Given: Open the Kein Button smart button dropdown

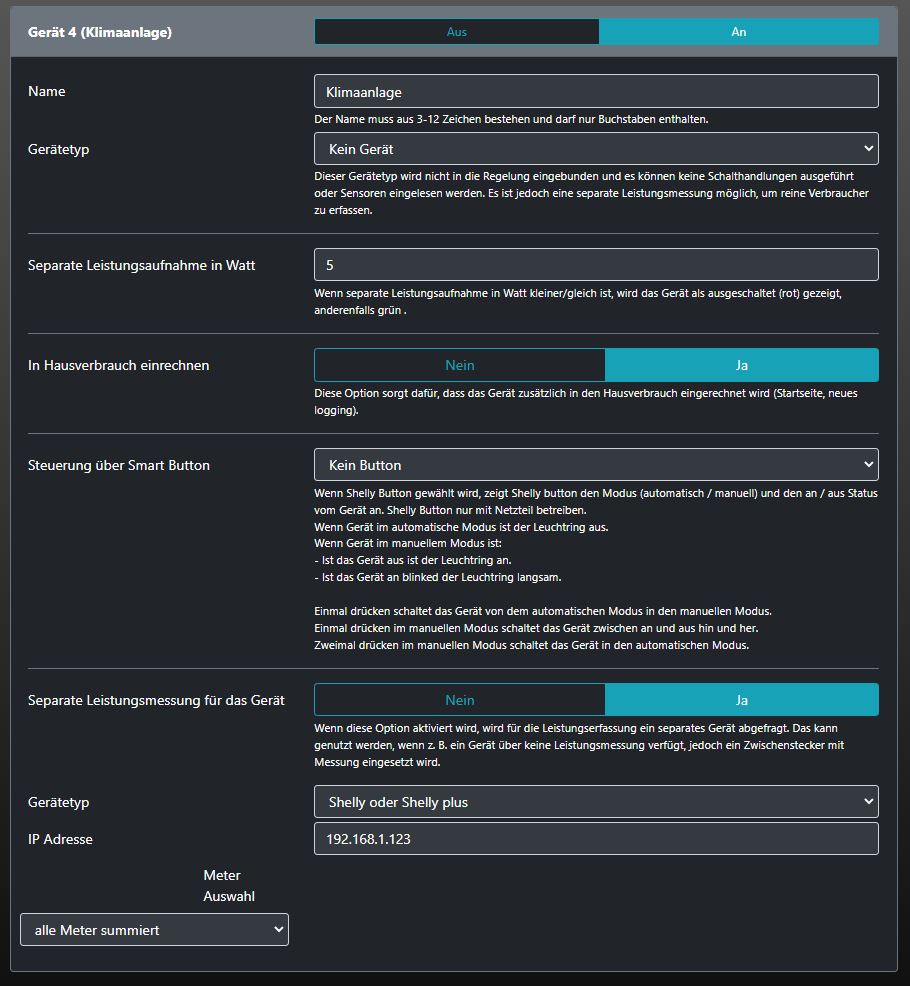Looking at the screenshot, I should click(x=596, y=465).
